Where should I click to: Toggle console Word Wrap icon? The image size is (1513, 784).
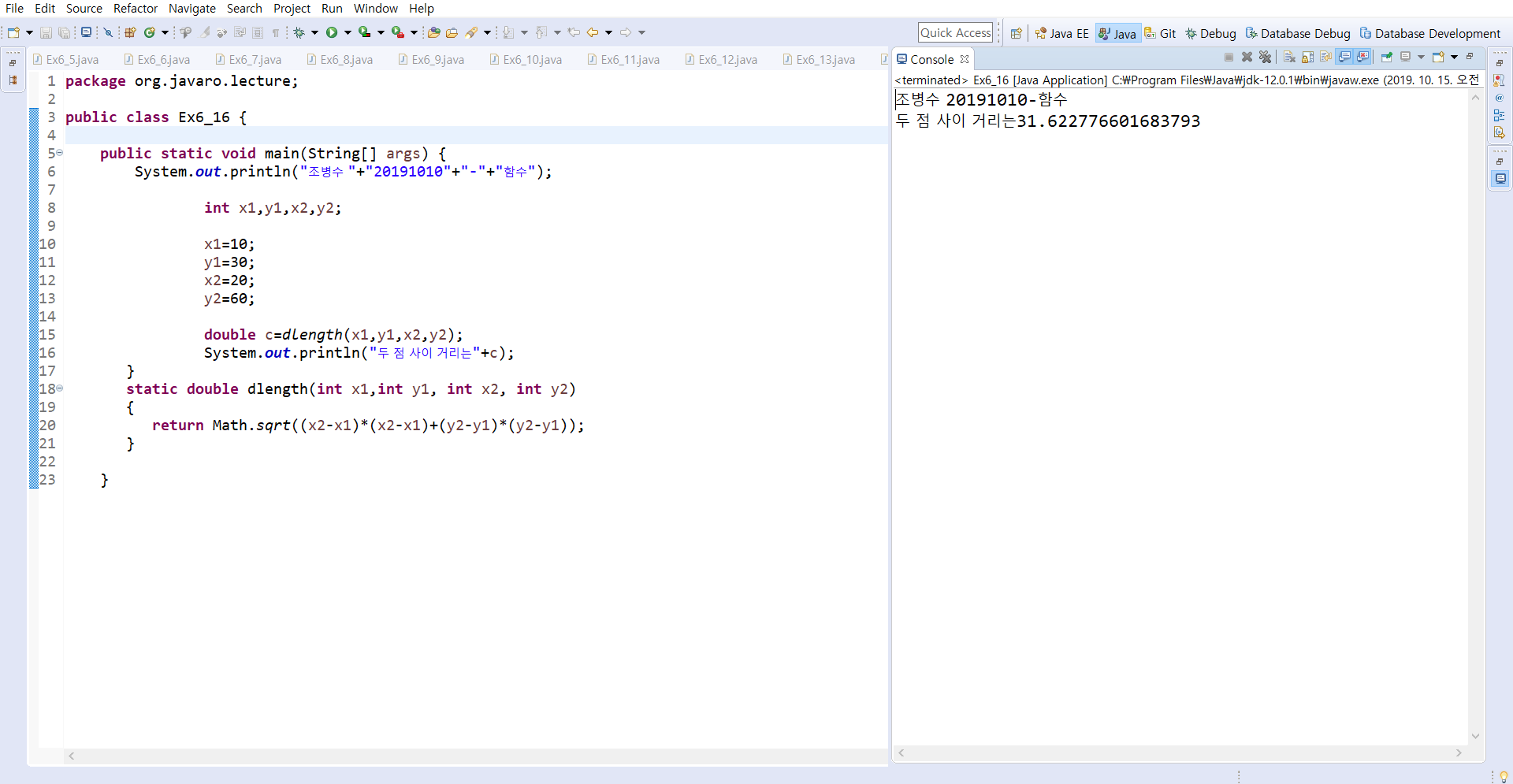(1326, 57)
